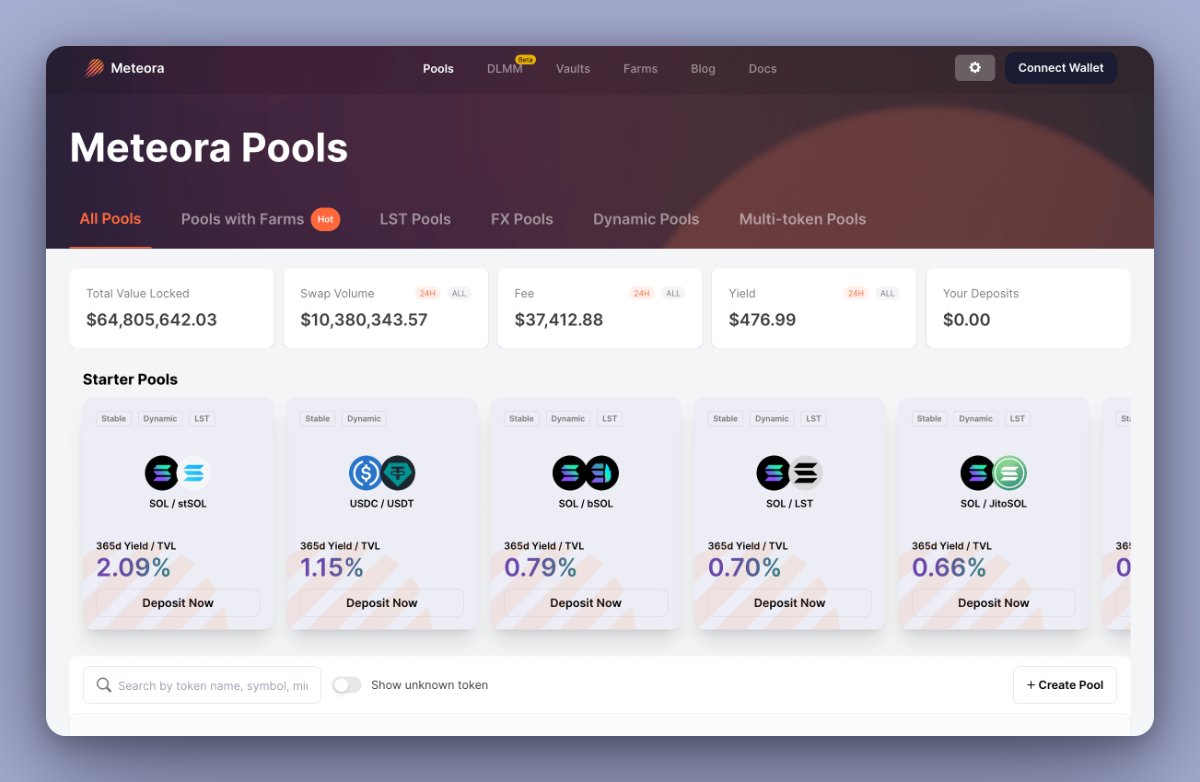Deposit Now into the SOL / stSOL pool

point(178,603)
